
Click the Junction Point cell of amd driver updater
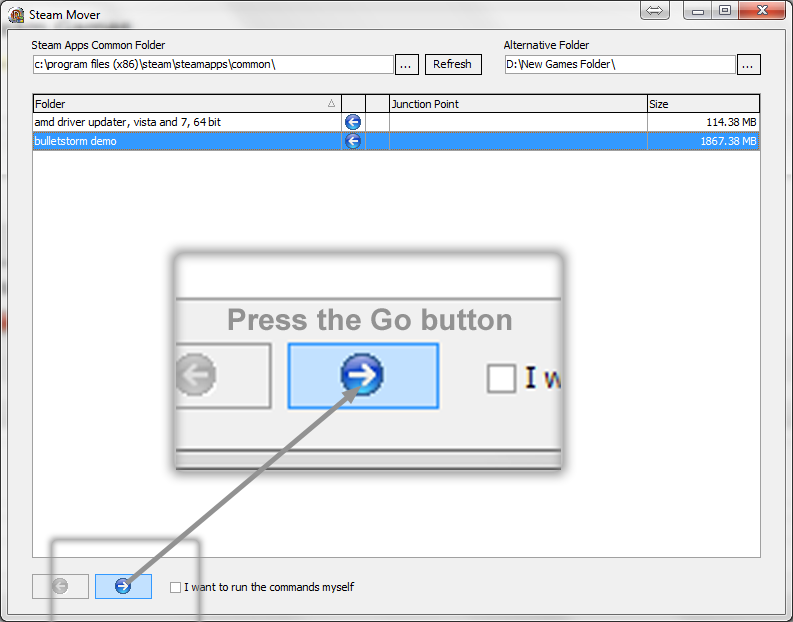[518, 122]
